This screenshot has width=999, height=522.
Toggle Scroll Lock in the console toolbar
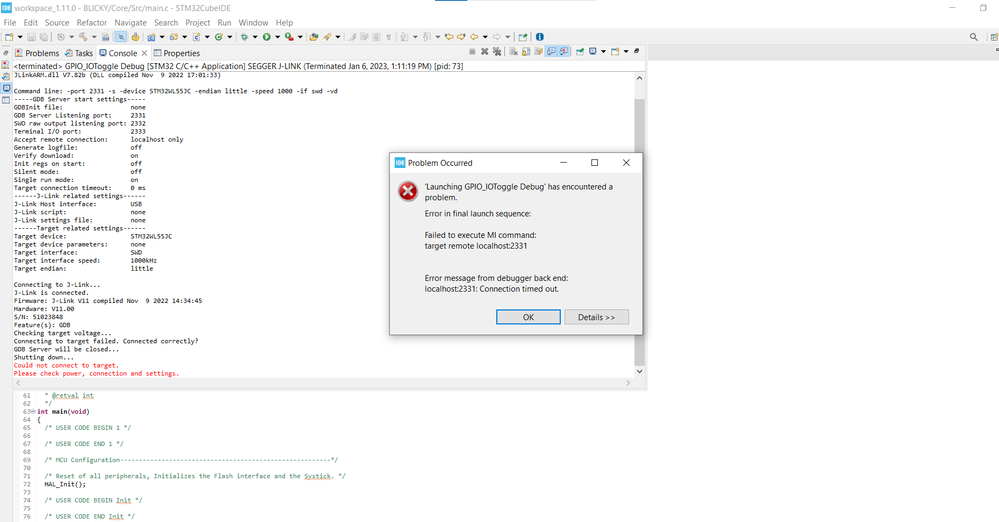pyautogui.click(x=526, y=52)
